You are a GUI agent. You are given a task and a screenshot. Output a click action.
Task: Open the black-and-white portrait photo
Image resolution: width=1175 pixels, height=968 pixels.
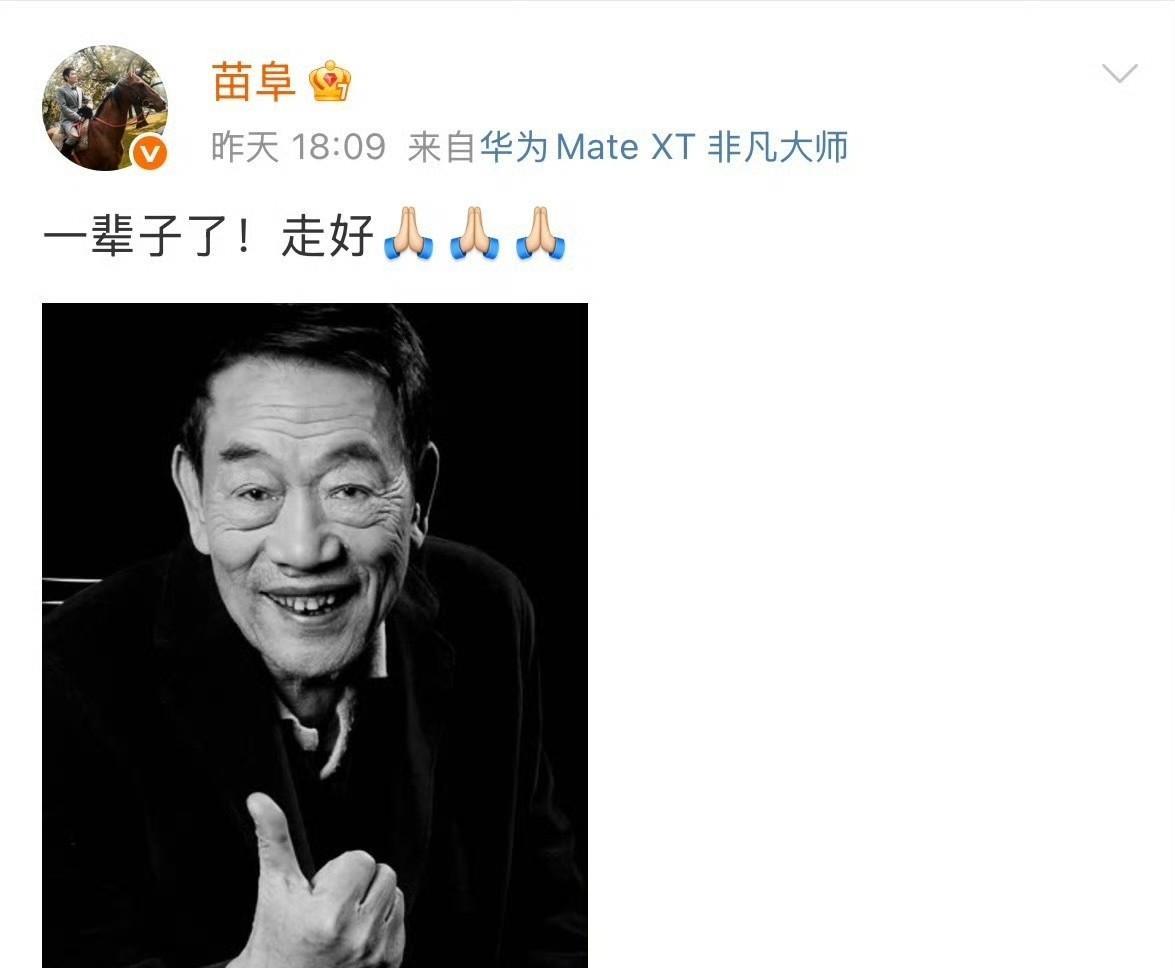click(x=315, y=635)
